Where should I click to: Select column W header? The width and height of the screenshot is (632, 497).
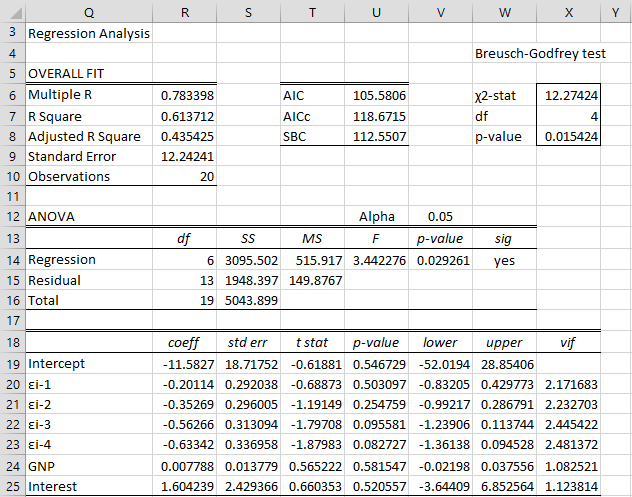(x=505, y=12)
